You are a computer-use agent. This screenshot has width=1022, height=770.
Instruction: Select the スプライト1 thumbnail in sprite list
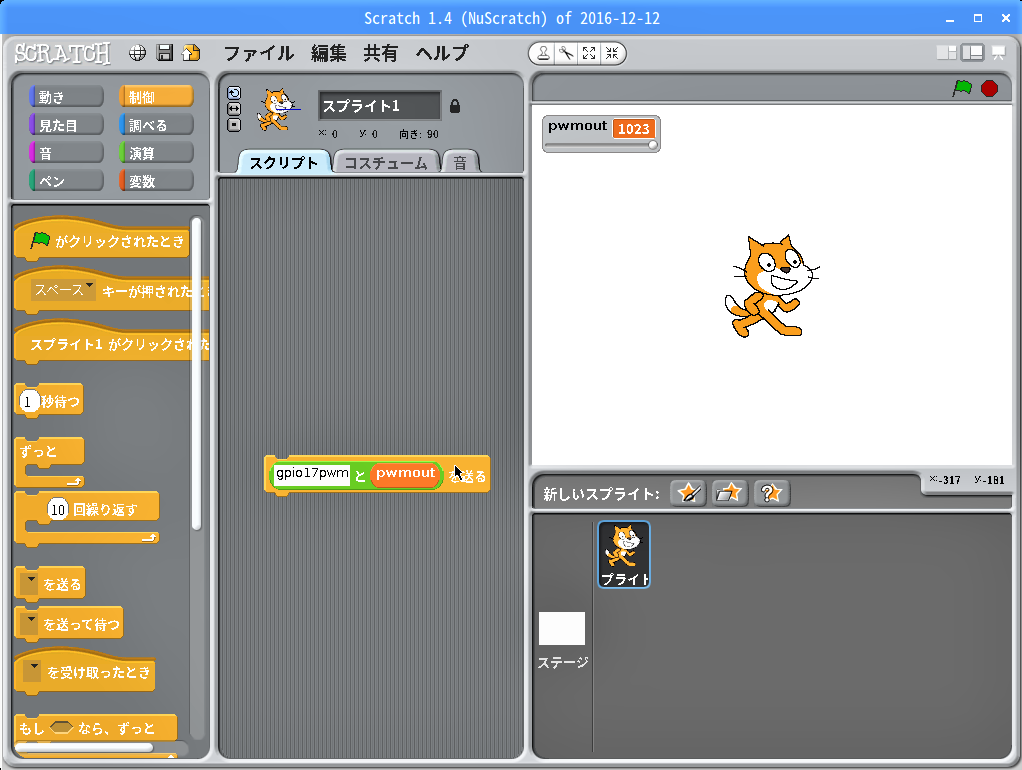pyautogui.click(x=624, y=554)
